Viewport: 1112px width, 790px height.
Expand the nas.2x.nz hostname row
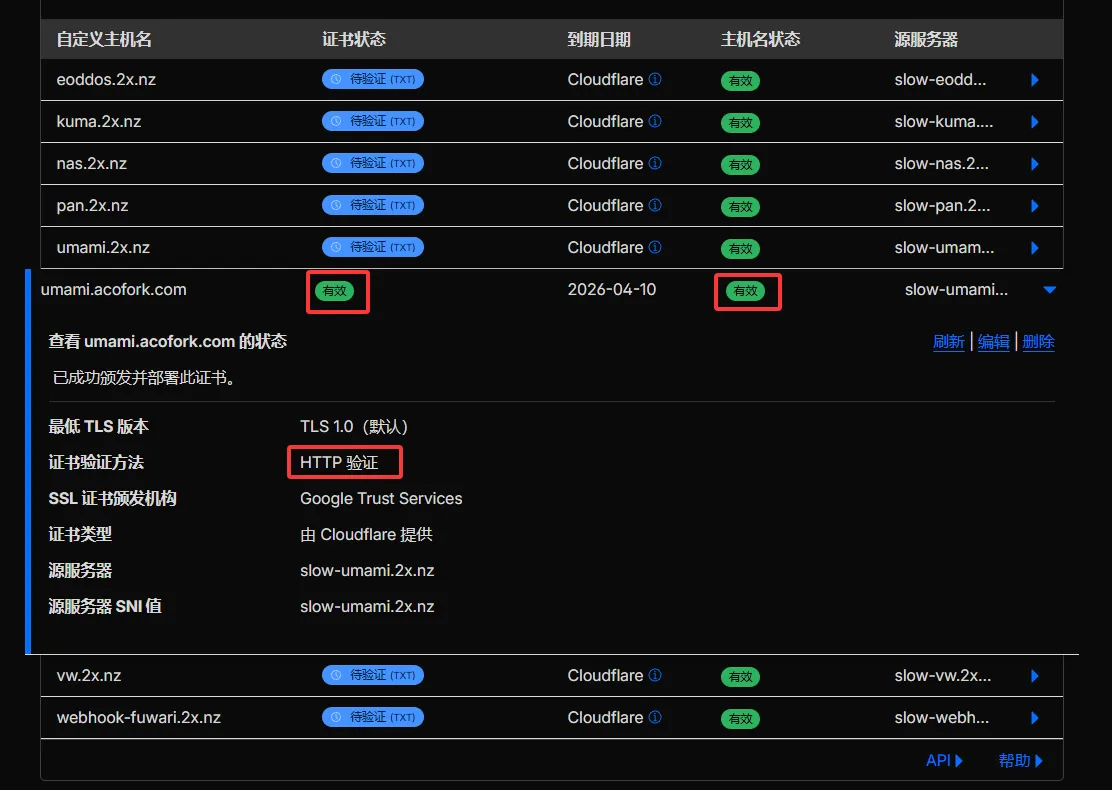tap(1035, 164)
